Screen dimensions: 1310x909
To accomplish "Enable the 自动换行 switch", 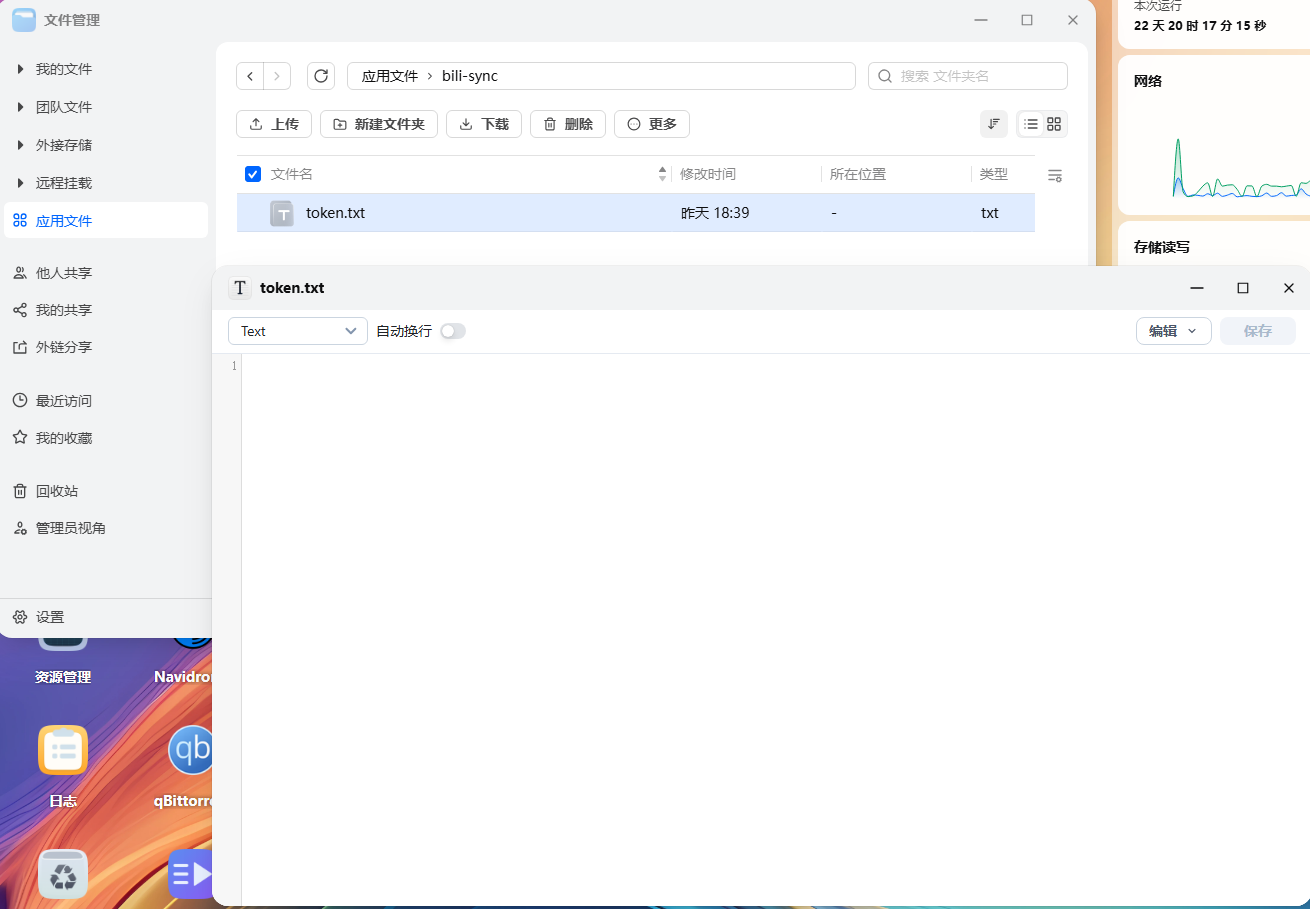I will (x=453, y=331).
